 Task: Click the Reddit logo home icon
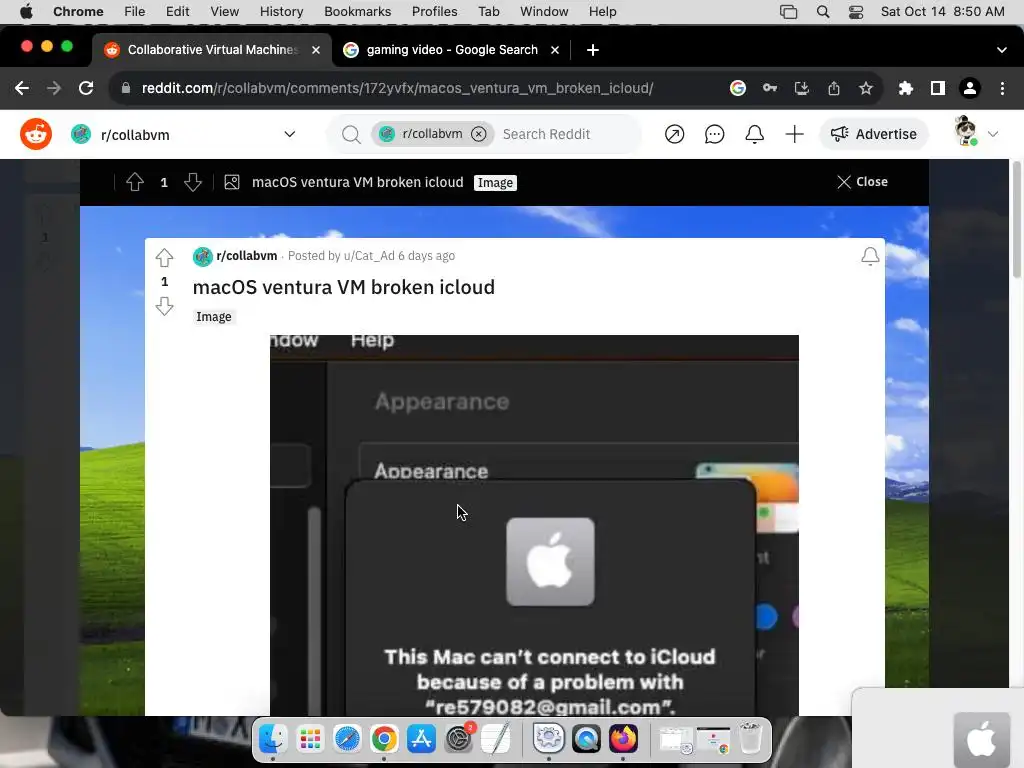click(x=36, y=134)
